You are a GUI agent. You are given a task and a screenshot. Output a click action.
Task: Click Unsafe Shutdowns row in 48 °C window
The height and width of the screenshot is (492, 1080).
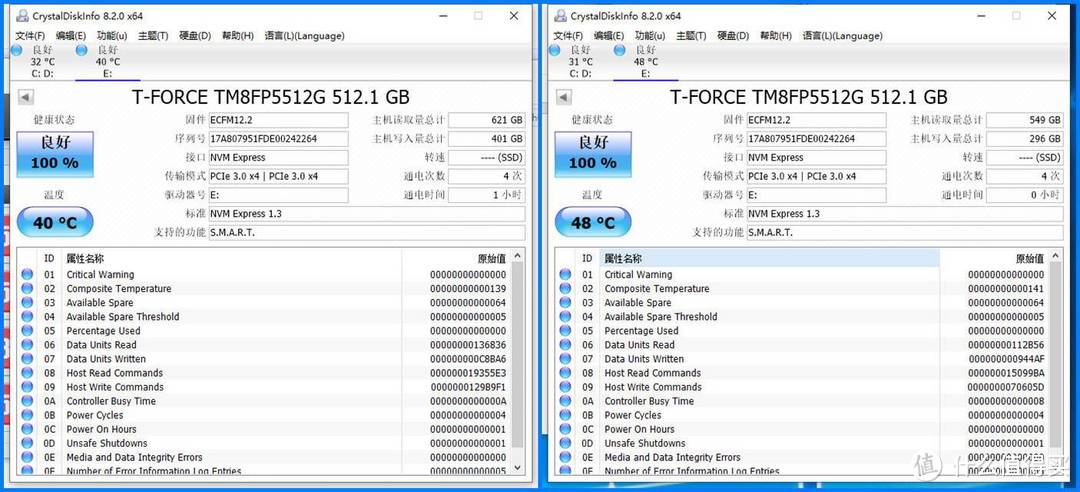coord(802,443)
